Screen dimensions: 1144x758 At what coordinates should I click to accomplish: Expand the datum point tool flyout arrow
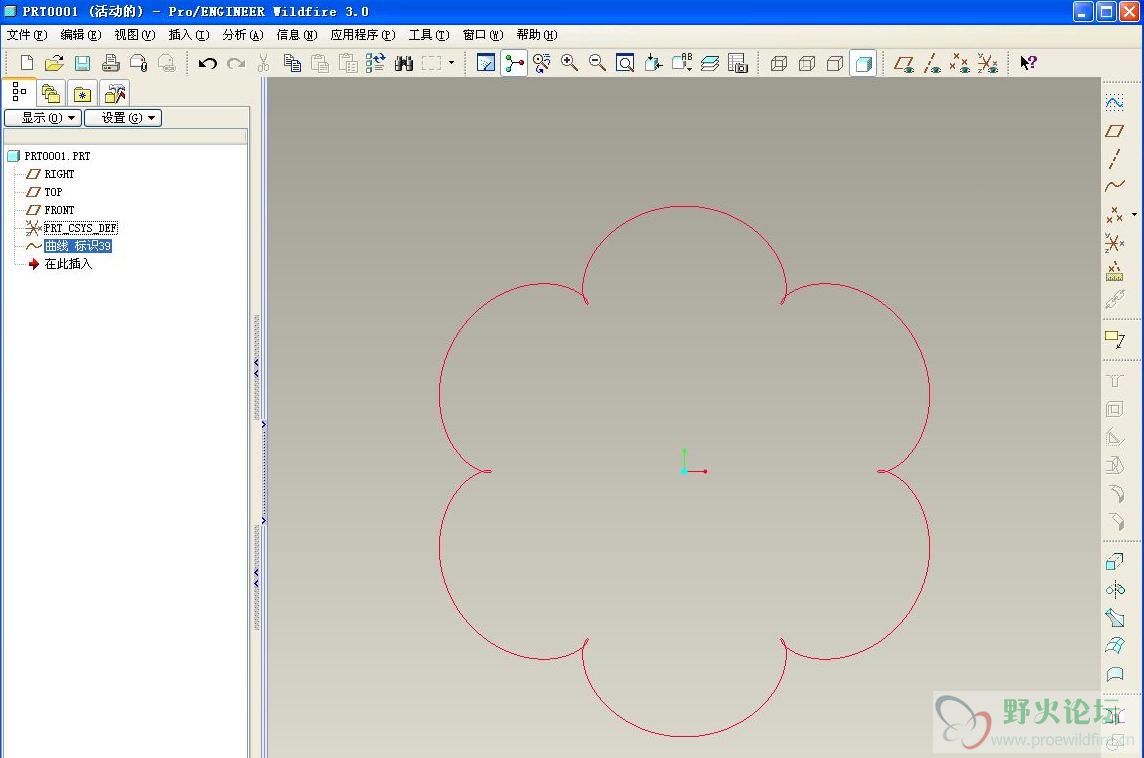[x=1134, y=214]
